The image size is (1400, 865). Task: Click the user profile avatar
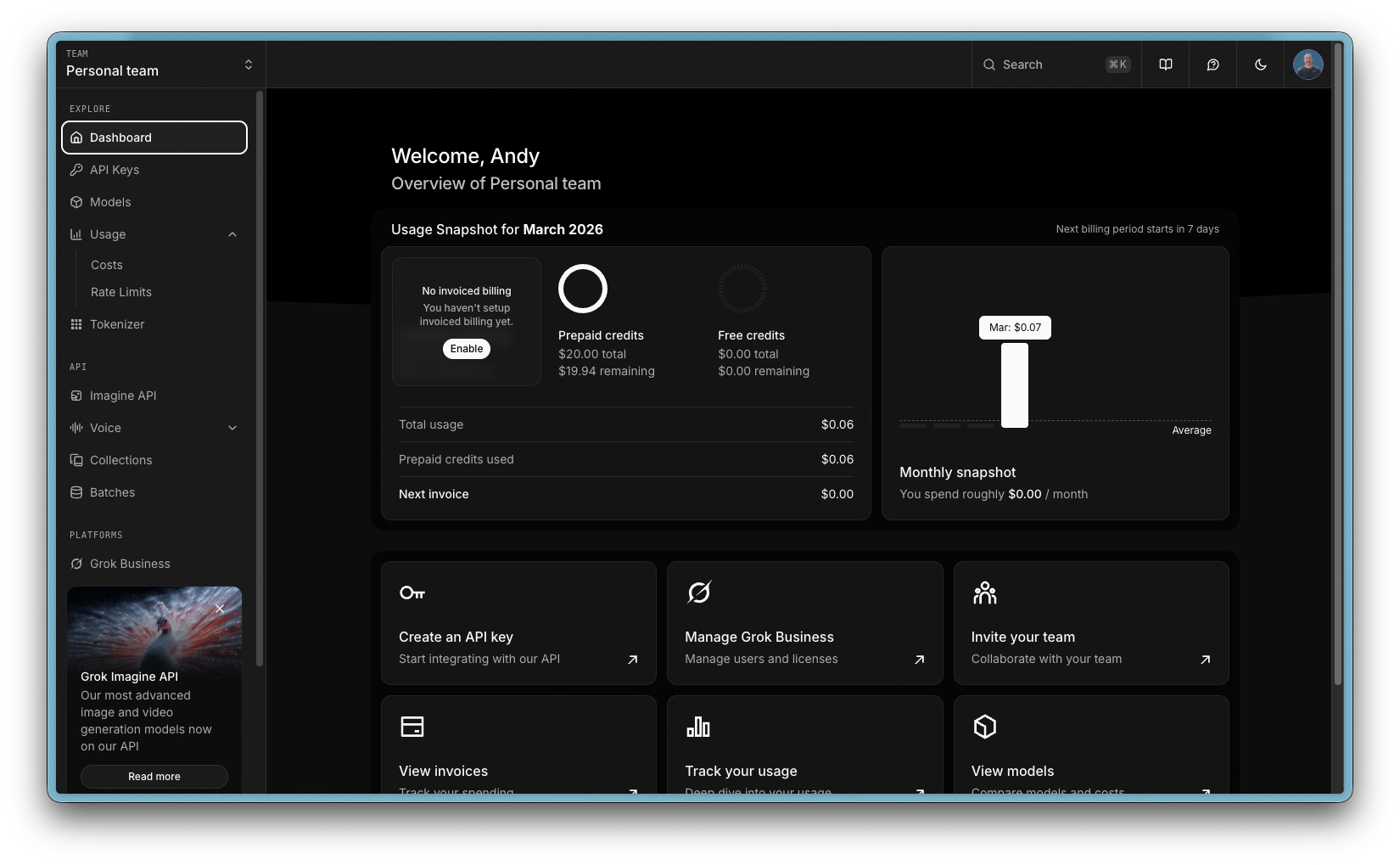point(1308,65)
